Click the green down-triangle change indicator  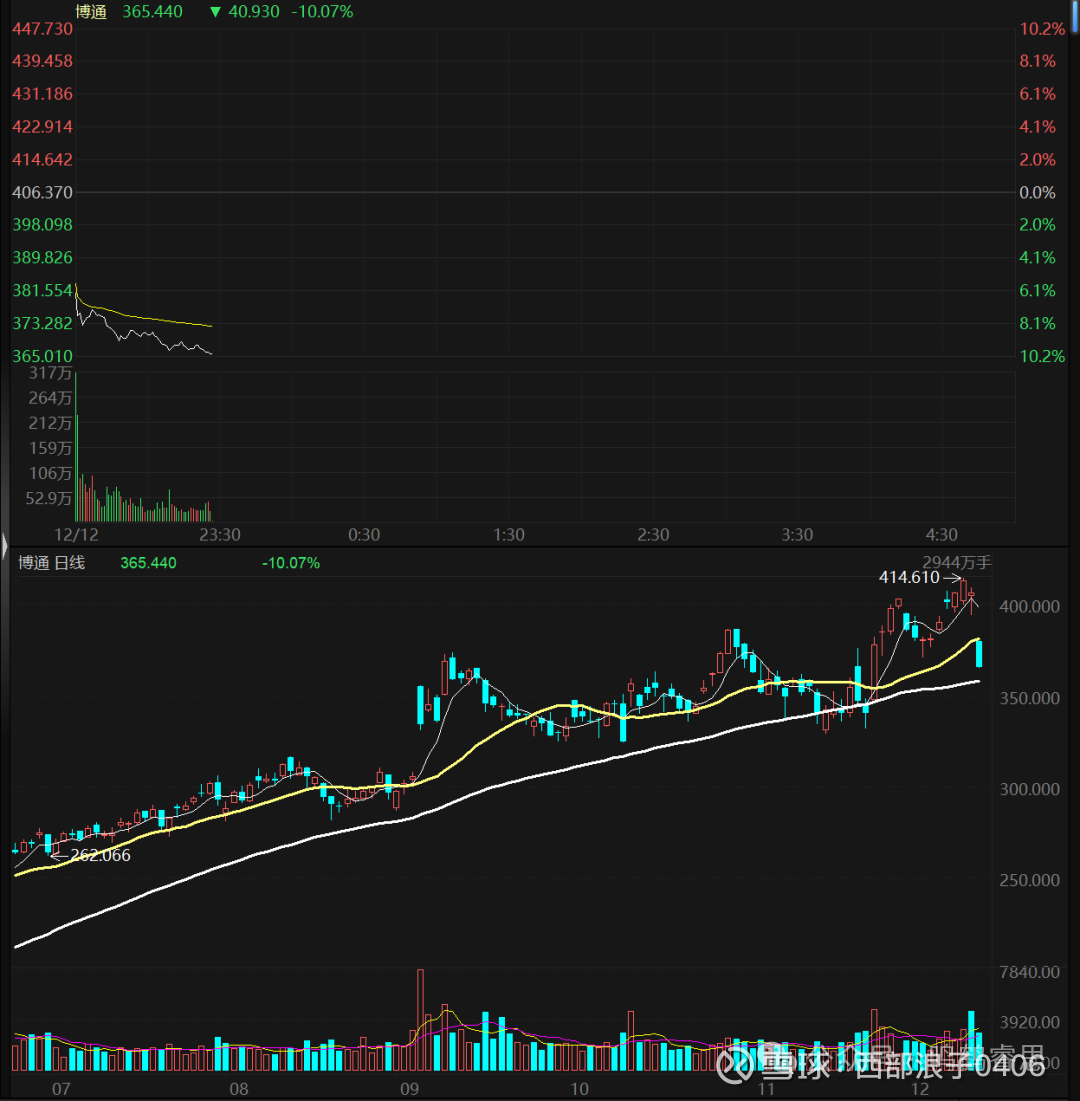(x=216, y=12)
